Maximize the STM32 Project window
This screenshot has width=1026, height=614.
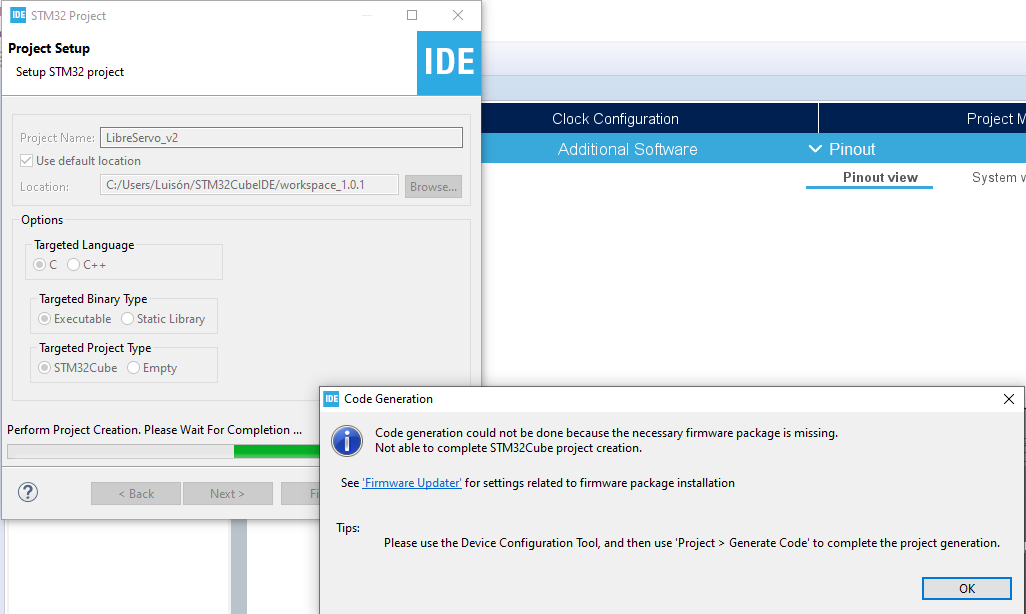pos(412,15)
